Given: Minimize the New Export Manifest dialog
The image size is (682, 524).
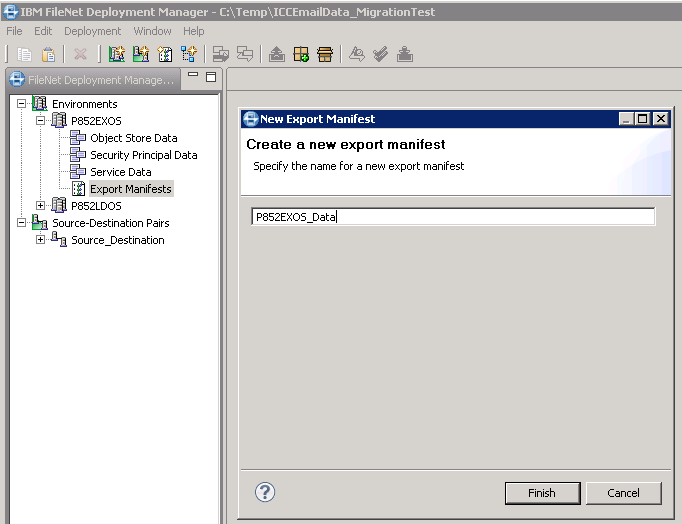Looking at the screenshot, I should point(626,119).
